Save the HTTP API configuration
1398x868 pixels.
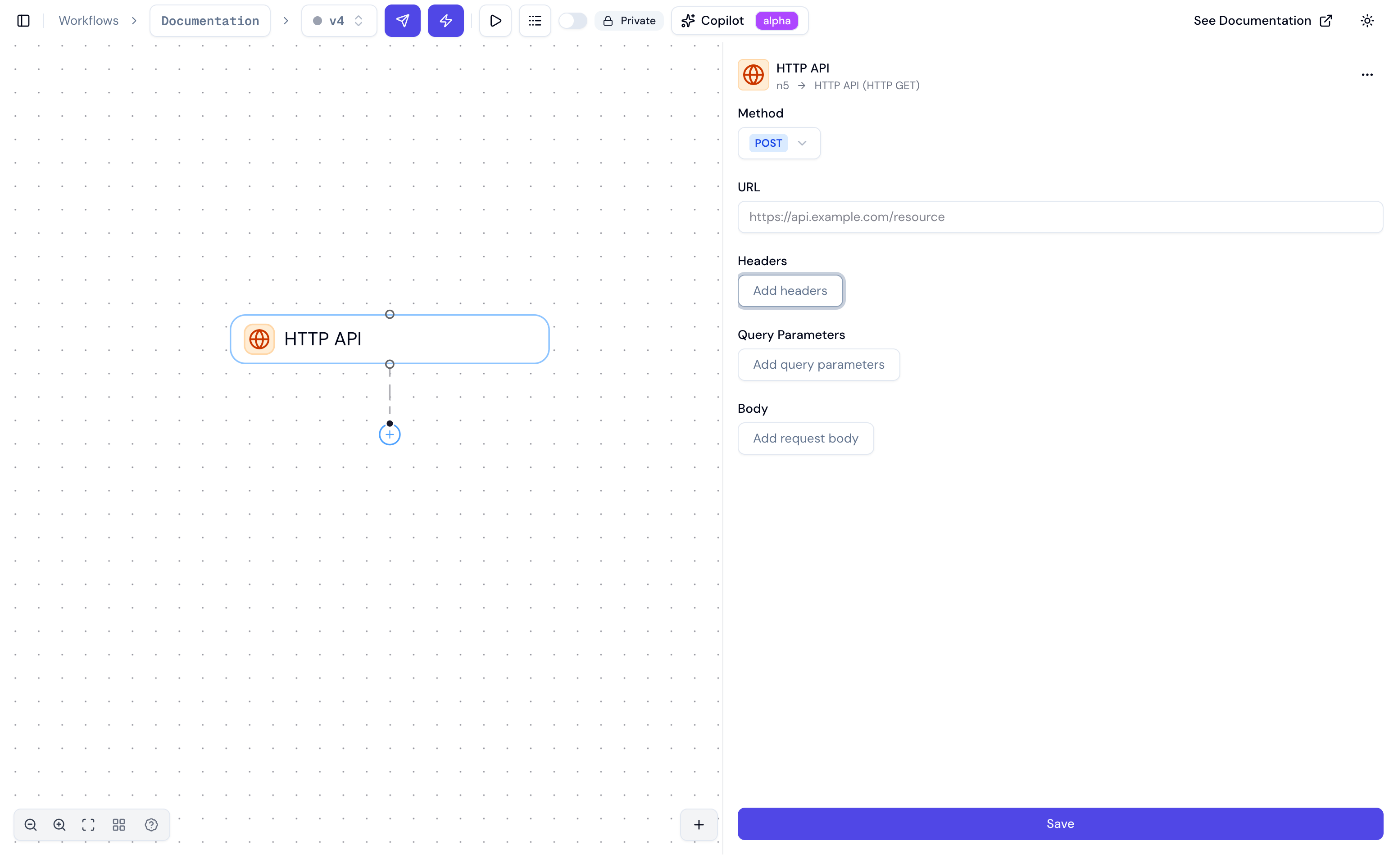[x=1060, y=824]
